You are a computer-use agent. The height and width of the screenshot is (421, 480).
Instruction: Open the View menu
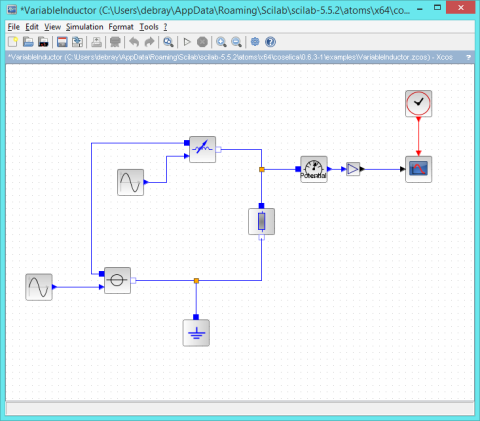(52, 27)
